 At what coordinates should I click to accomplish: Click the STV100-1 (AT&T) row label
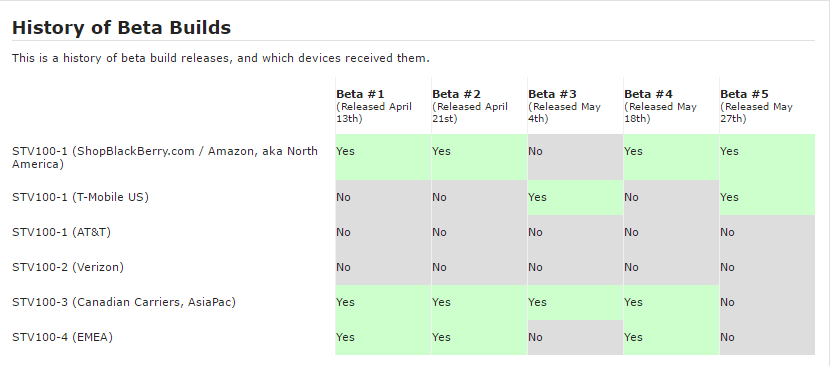pos(61,232)
